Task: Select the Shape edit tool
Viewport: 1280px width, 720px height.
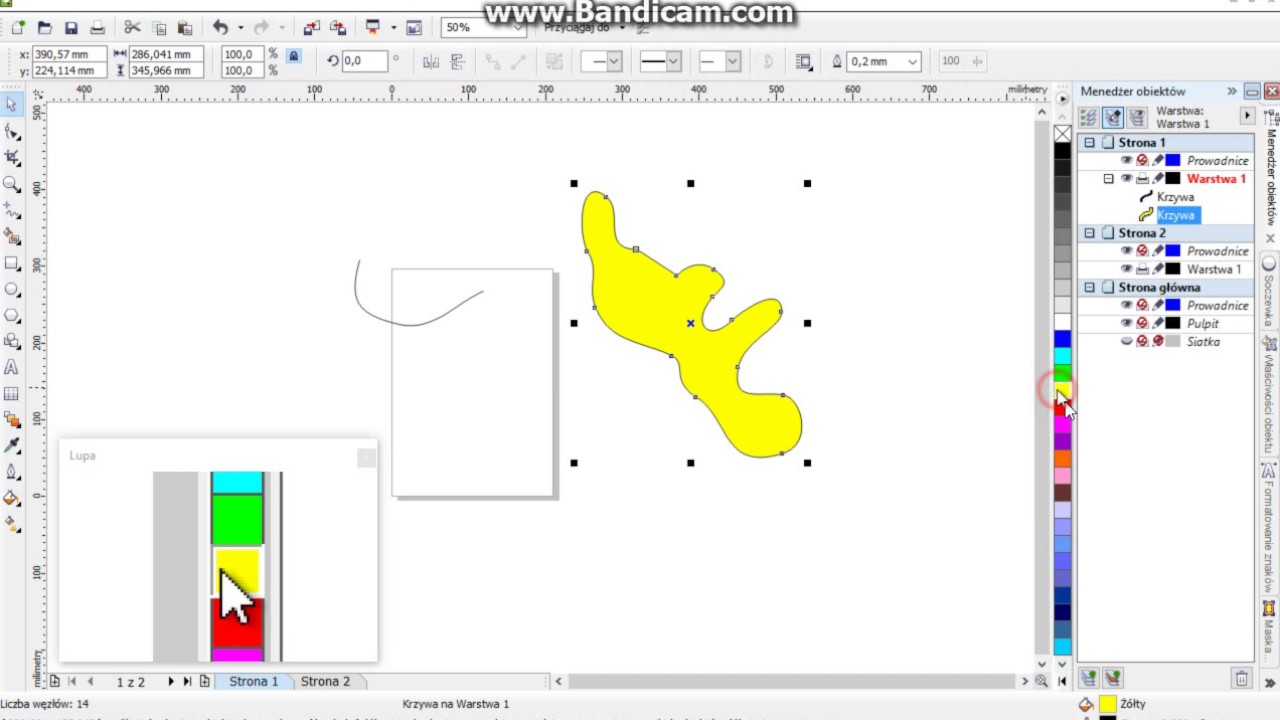Action: coord(12,131)
